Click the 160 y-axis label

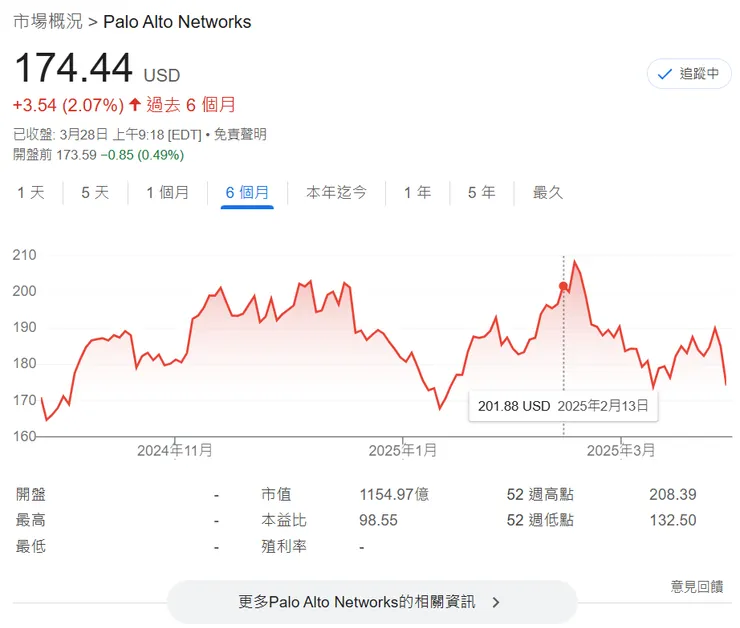coord(25,436)
